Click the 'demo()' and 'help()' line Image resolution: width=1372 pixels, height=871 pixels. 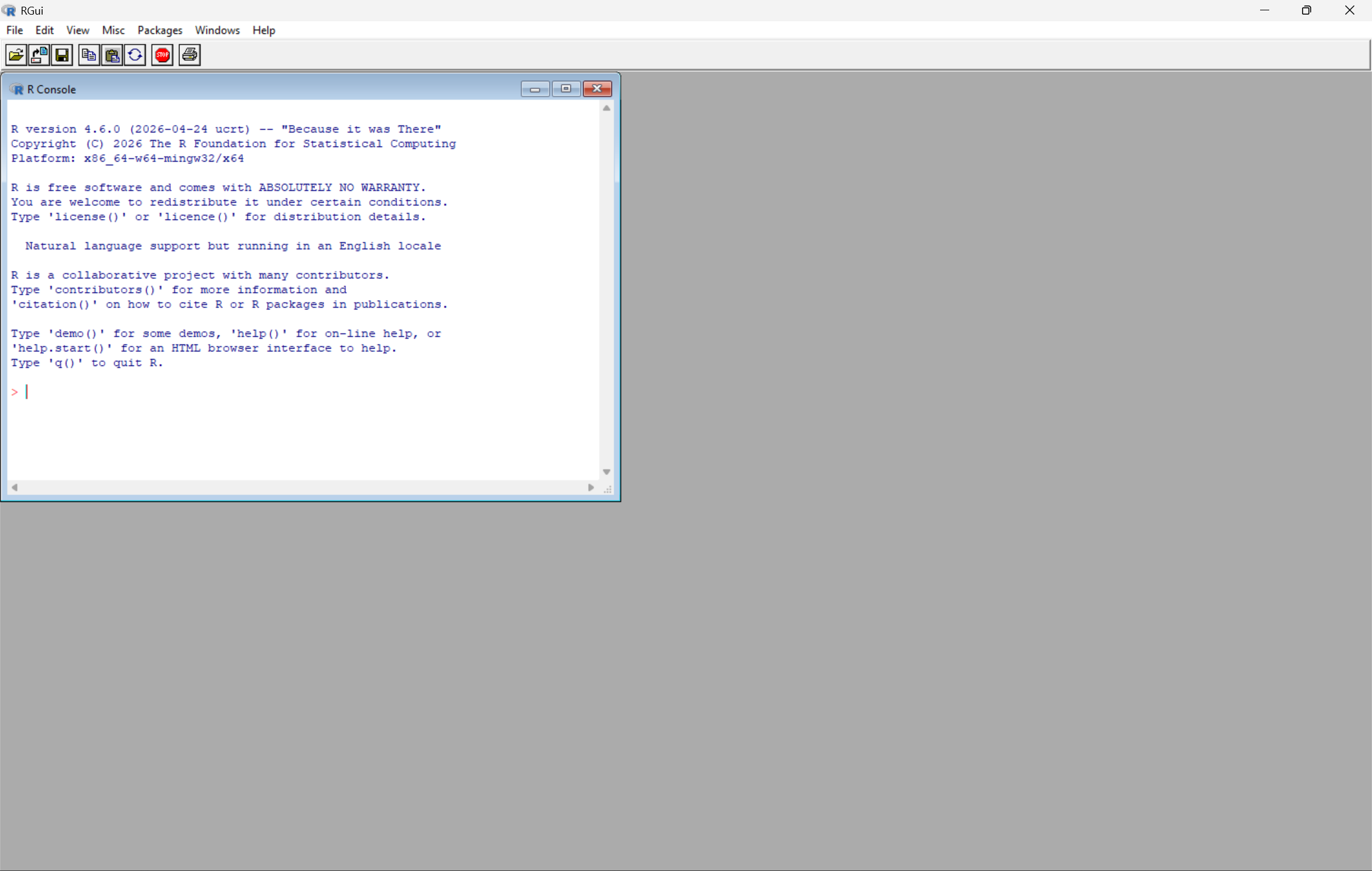pos(226,334)
